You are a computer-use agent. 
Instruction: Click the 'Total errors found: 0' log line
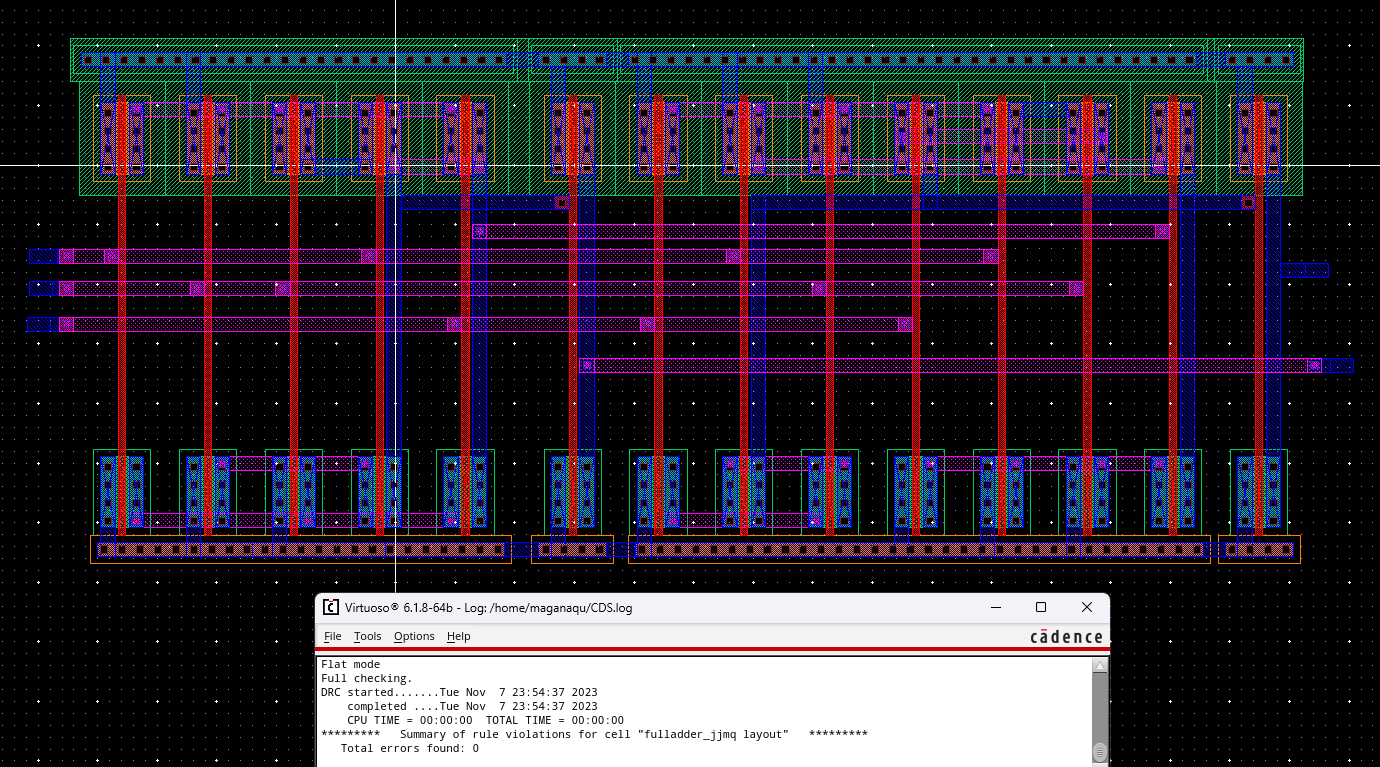point(409,748)
